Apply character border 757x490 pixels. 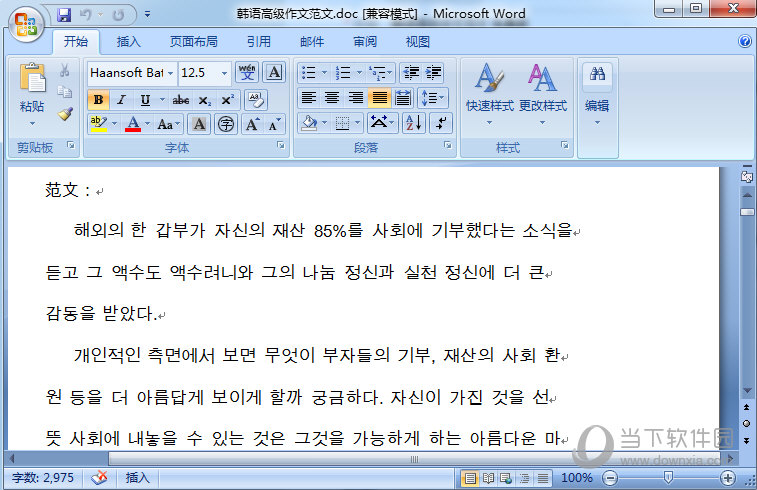coord(274,72)
